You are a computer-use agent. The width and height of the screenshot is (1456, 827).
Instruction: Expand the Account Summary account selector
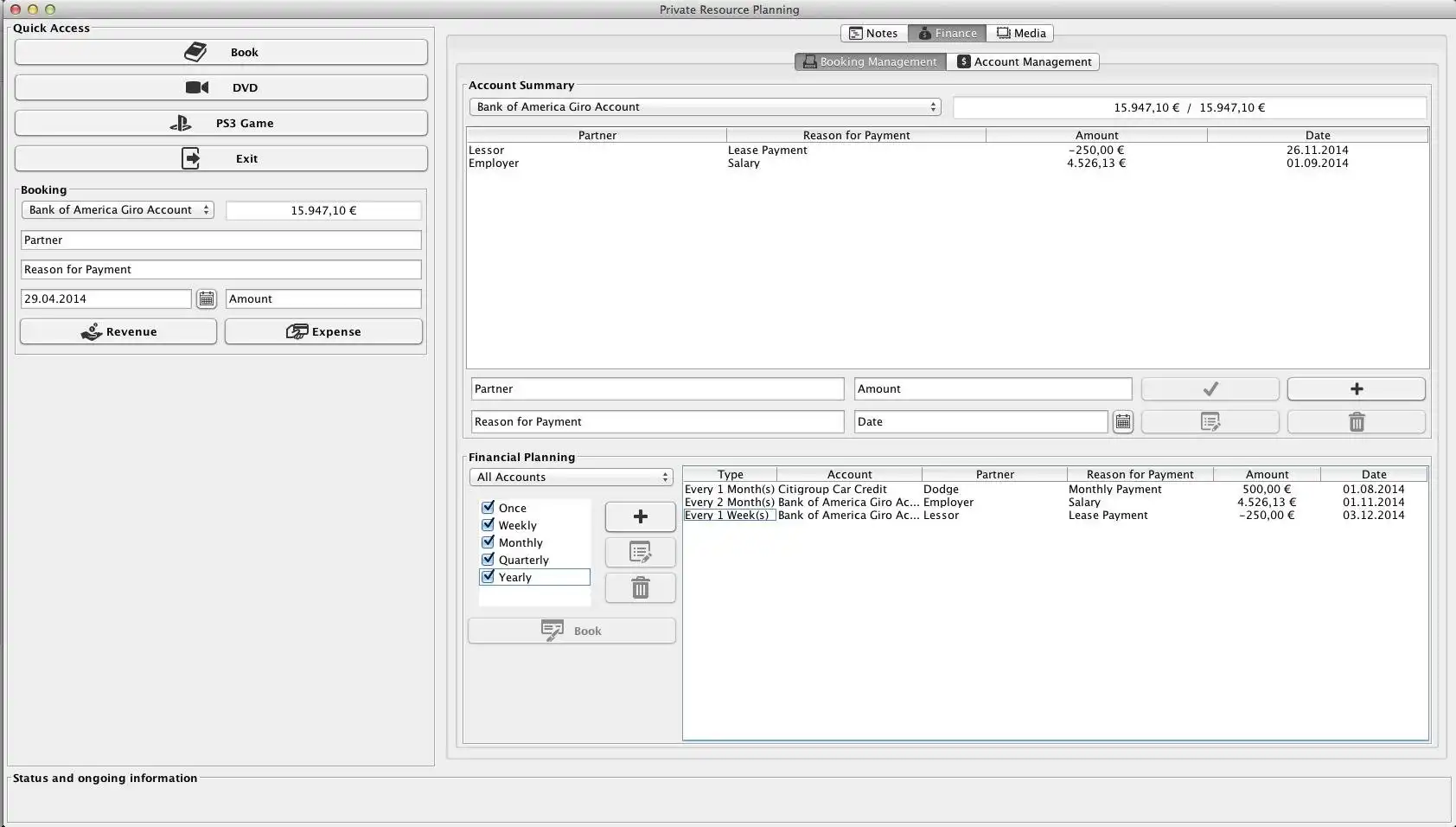[704, 107]
